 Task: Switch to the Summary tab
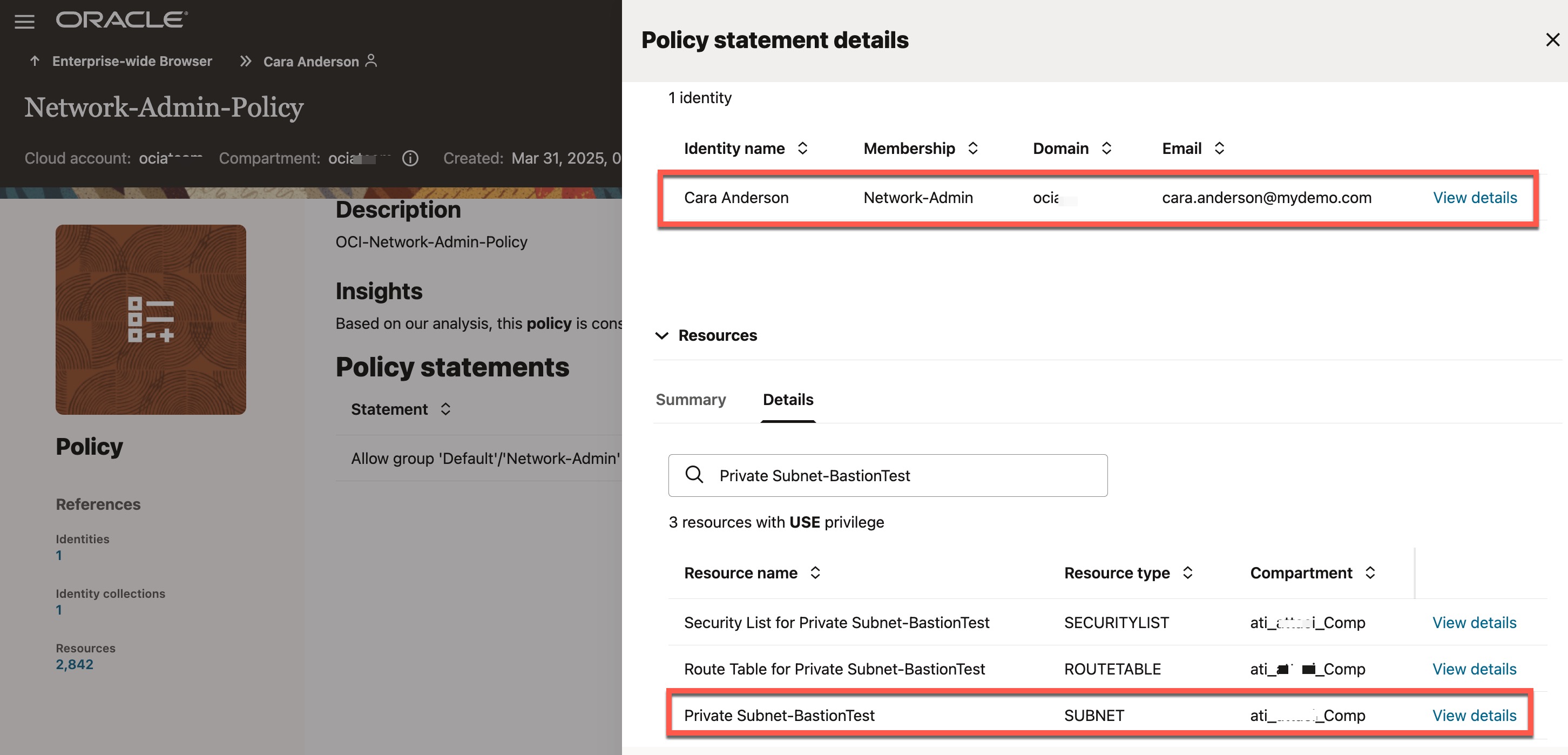pyautogui.click(x=690, y=400)
